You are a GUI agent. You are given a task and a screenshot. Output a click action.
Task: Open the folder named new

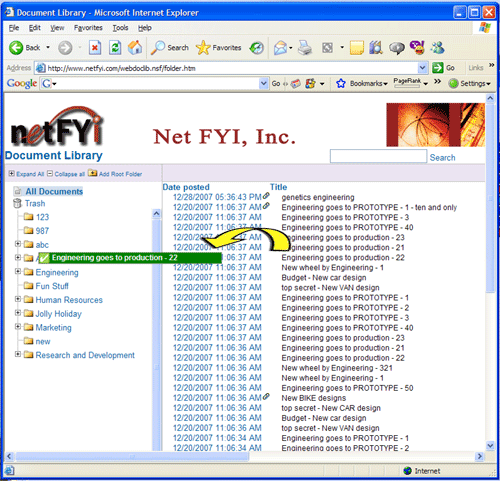coord(43,342)
